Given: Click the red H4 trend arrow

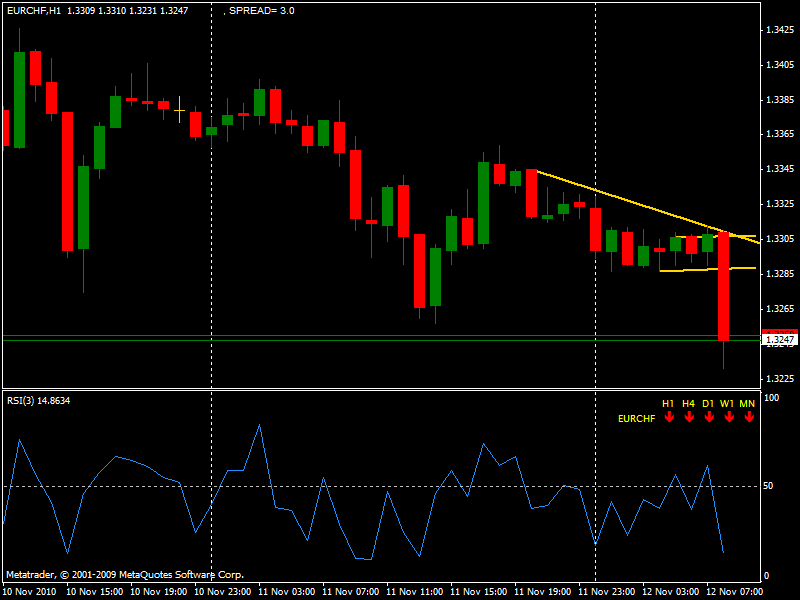Looking at the screenshot, I should pyautogui.click(x=688, y=416).
